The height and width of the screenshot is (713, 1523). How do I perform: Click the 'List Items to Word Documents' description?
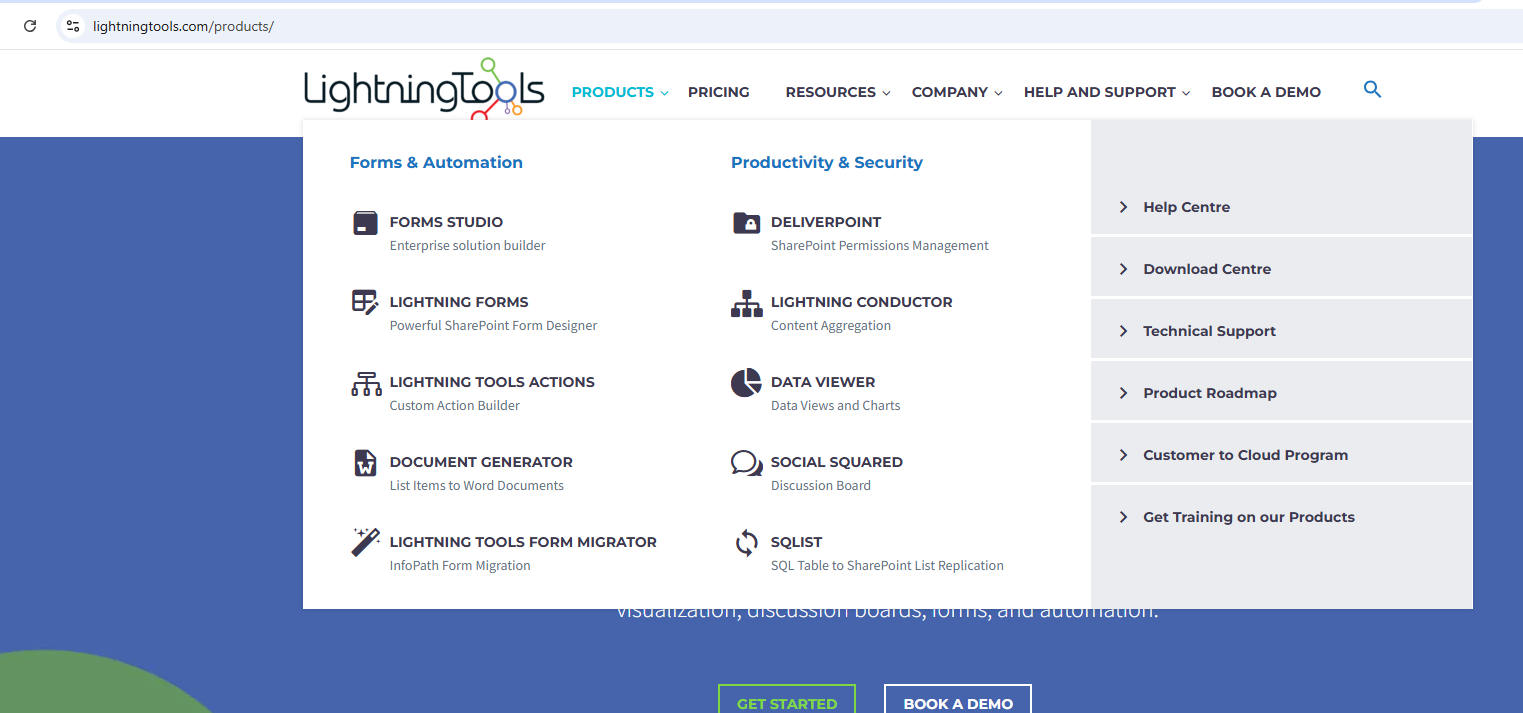[477, 486]
